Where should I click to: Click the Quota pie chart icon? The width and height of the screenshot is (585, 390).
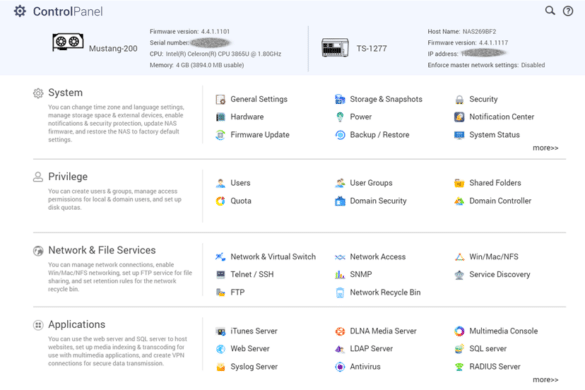pos(220,201)
